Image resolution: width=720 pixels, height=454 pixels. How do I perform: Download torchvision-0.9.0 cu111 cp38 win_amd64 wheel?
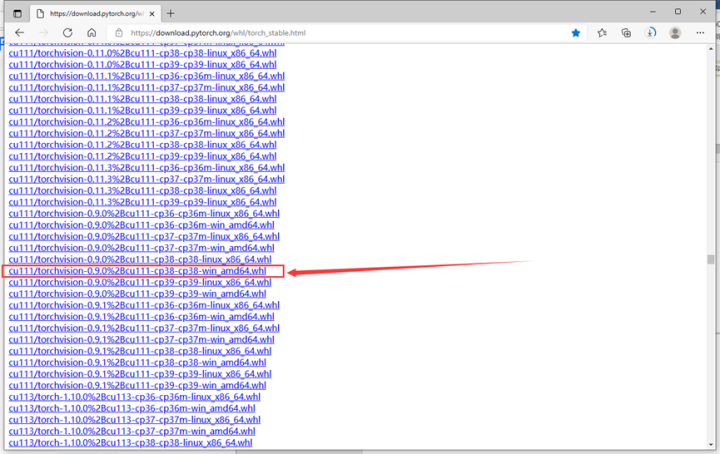[x=137, y=271]
